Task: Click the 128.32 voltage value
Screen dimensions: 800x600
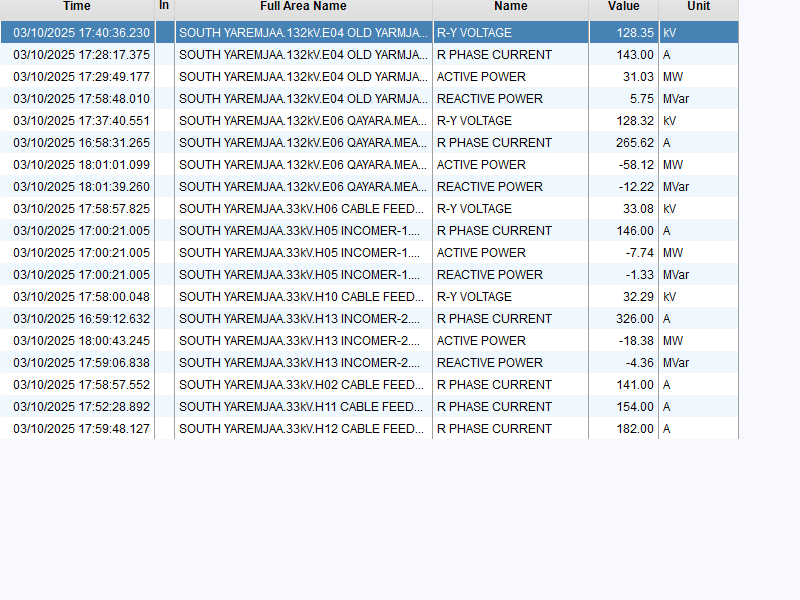Action: tap(624, 120)
